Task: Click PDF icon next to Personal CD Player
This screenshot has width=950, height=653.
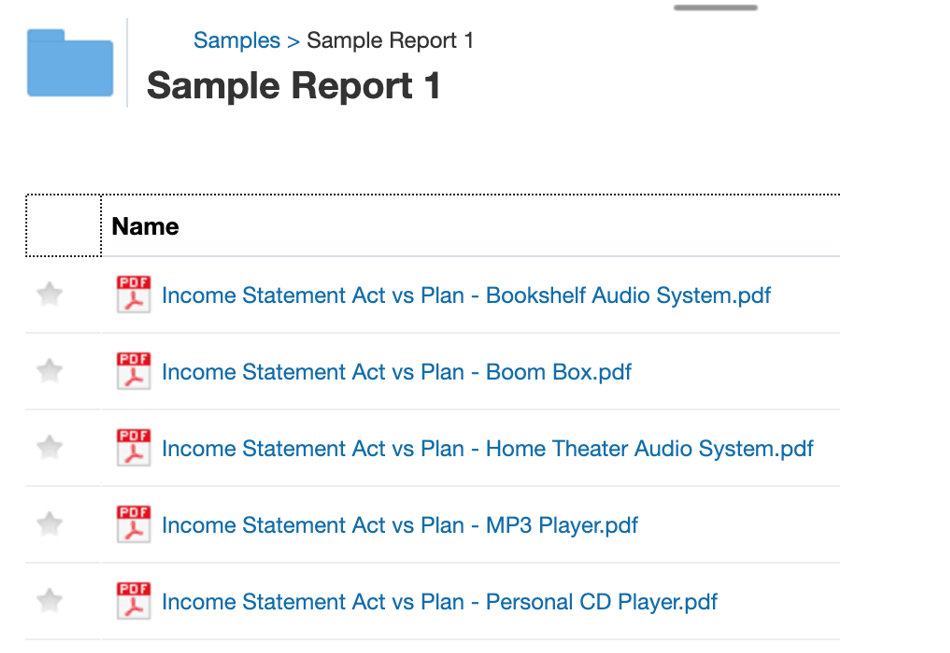Action: pos(133,601)
